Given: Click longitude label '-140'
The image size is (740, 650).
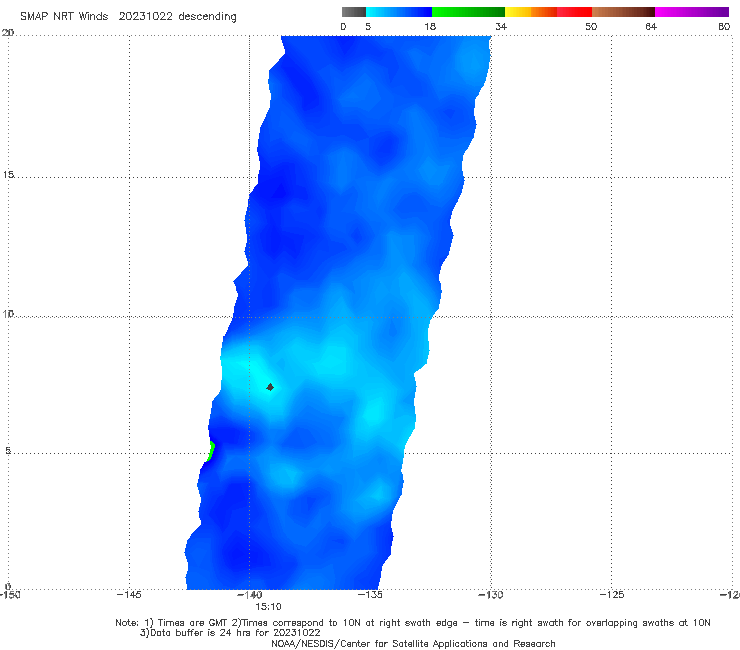Looking at the screenshot, I should [x=249, y=595].
